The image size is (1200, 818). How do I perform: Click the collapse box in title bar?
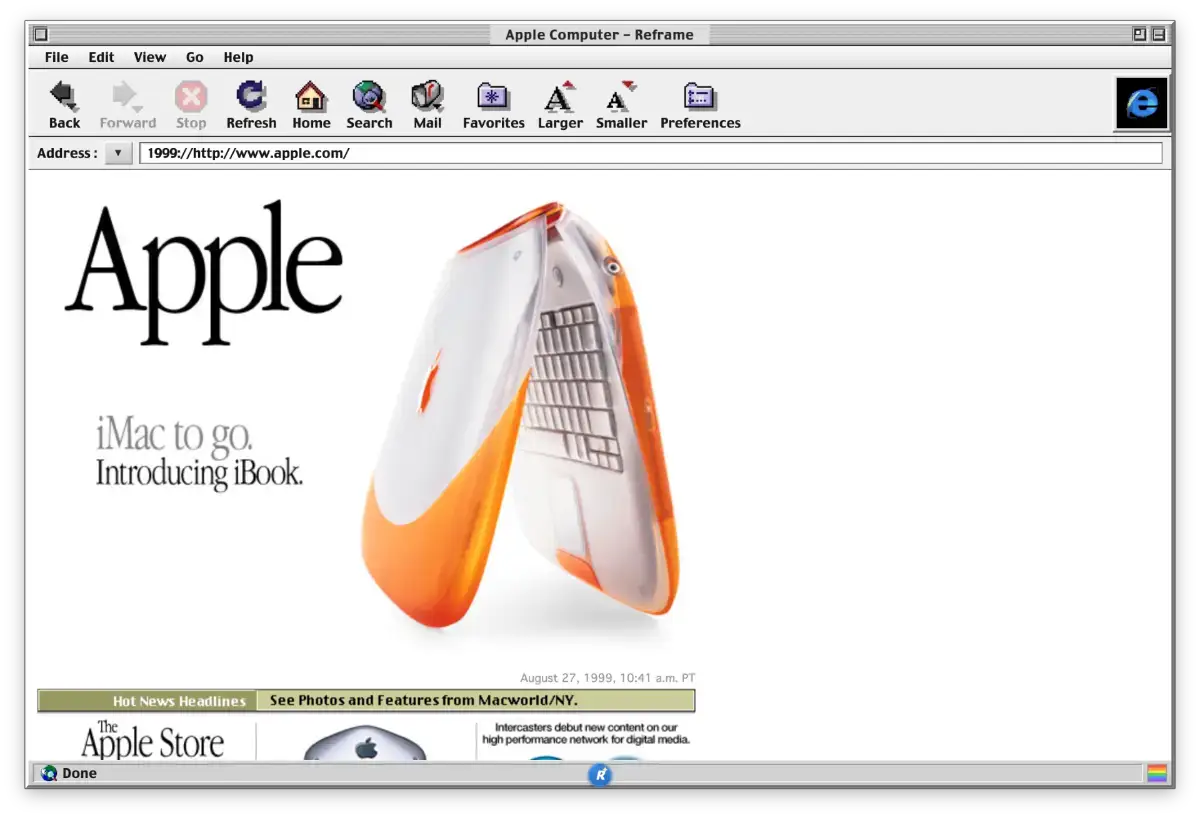click(x=1158, y=34)
